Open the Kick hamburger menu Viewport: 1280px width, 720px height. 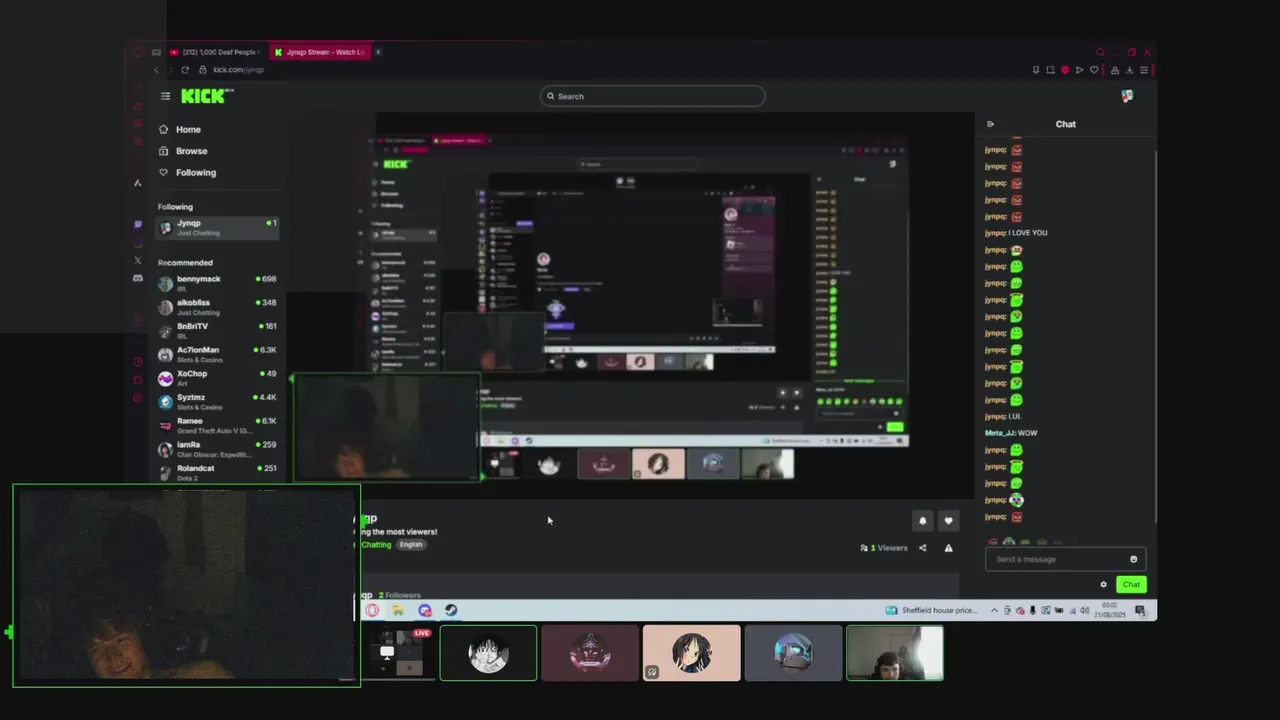point(165,96)
